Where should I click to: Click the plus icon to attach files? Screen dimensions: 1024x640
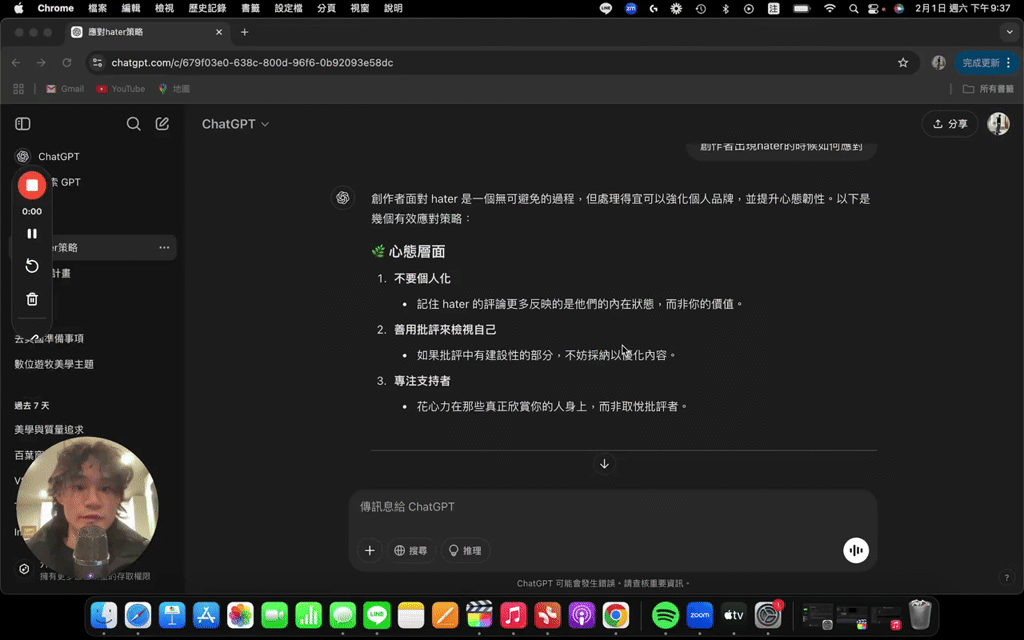pyautogui.click(x=369, y=550)
